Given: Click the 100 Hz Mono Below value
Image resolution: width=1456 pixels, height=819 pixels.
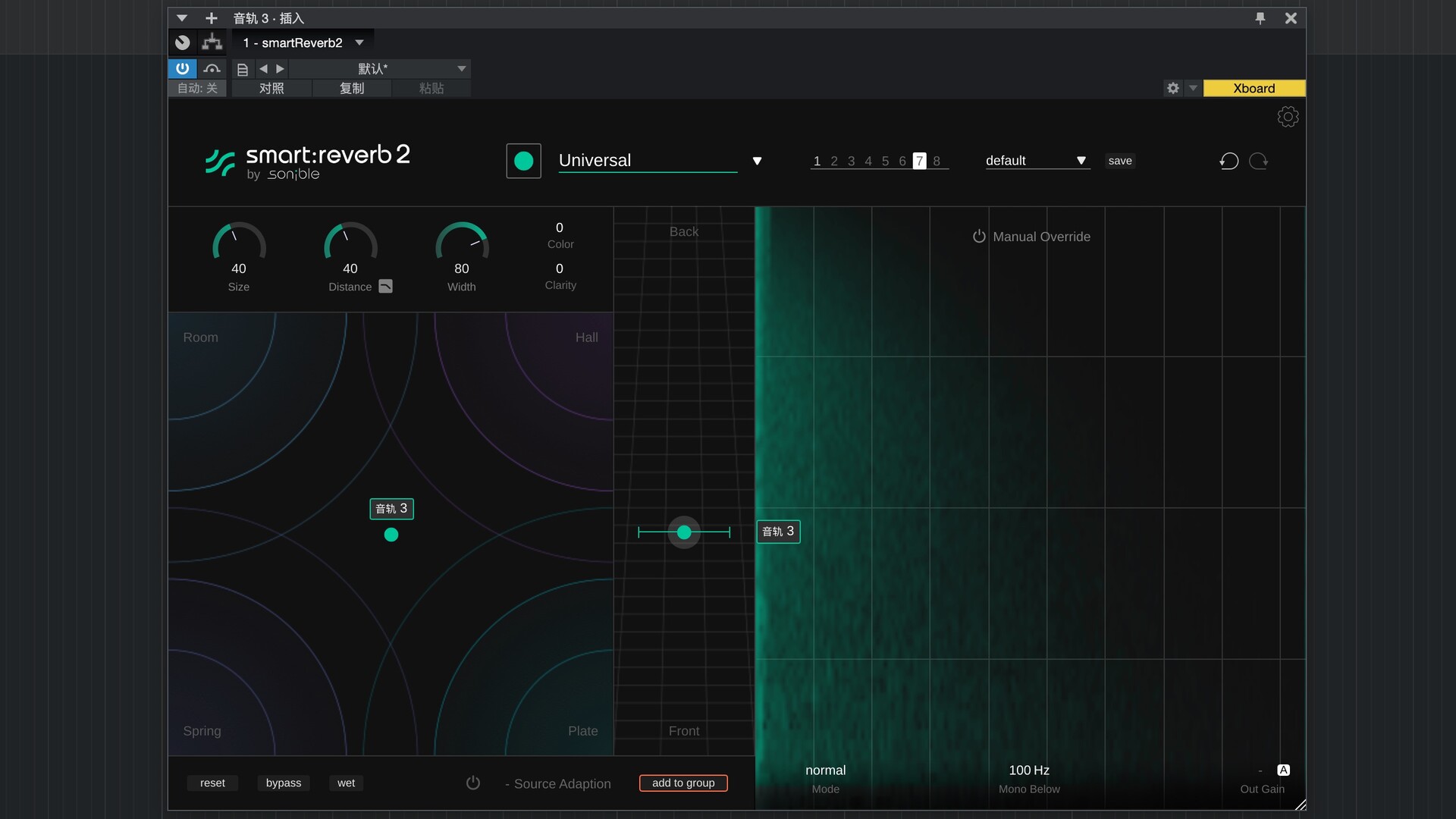Looking at the screenshot, I should click(x=1029, y=770).
